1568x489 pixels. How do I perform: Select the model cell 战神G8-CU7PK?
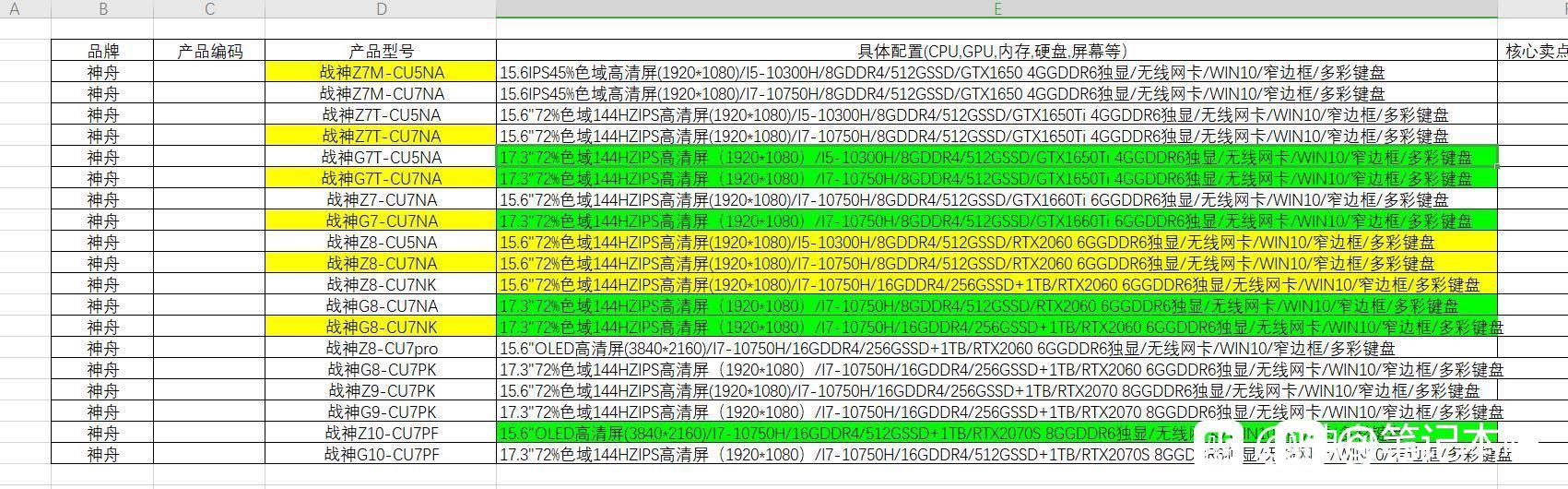tap(381, 369)
